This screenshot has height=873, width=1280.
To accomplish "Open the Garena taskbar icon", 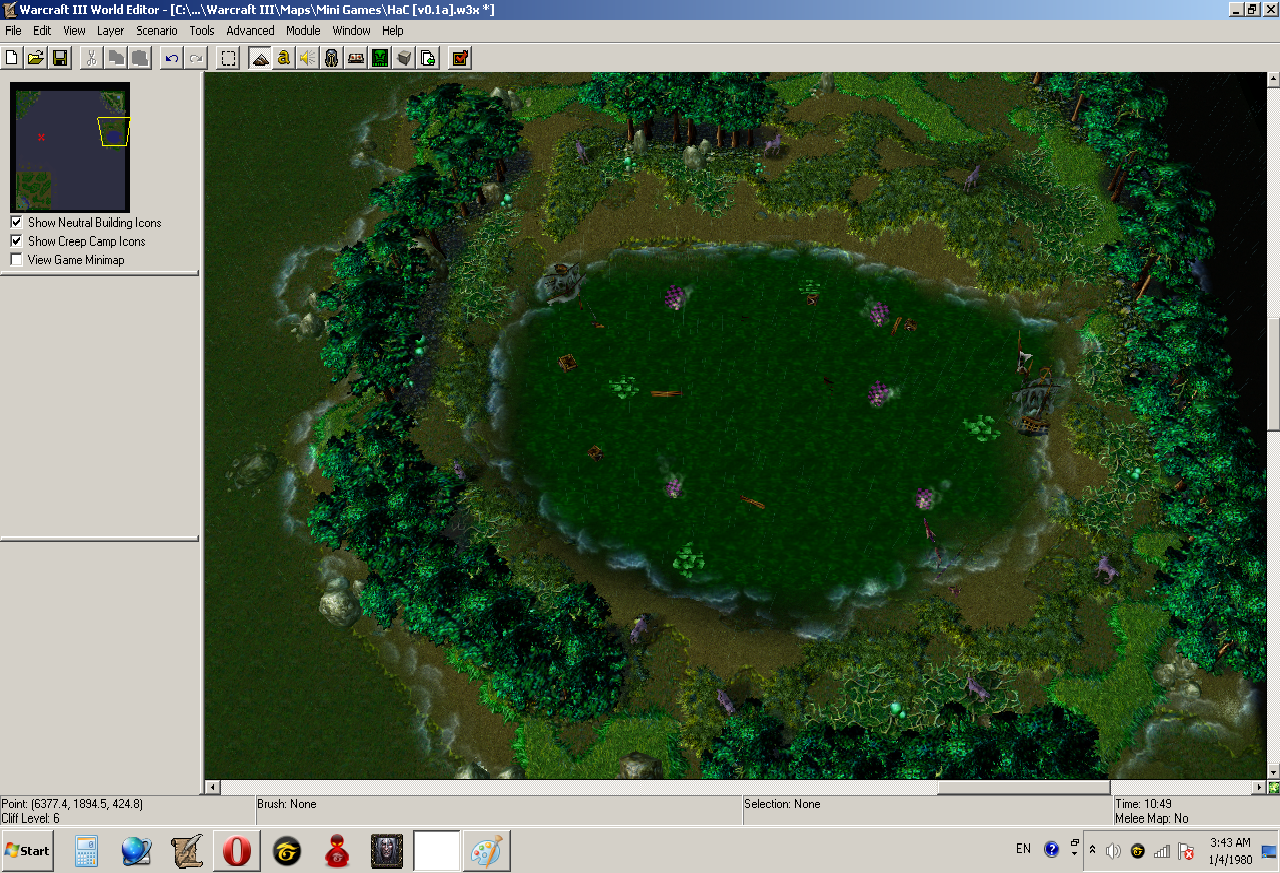I will [x=287, y=851].
